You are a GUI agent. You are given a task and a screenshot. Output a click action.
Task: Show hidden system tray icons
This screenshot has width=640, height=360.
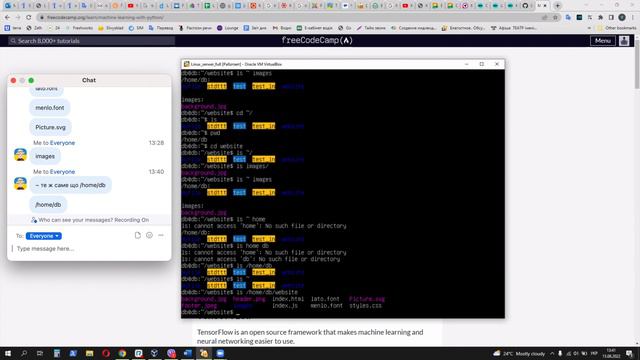(x=552, y=353)
